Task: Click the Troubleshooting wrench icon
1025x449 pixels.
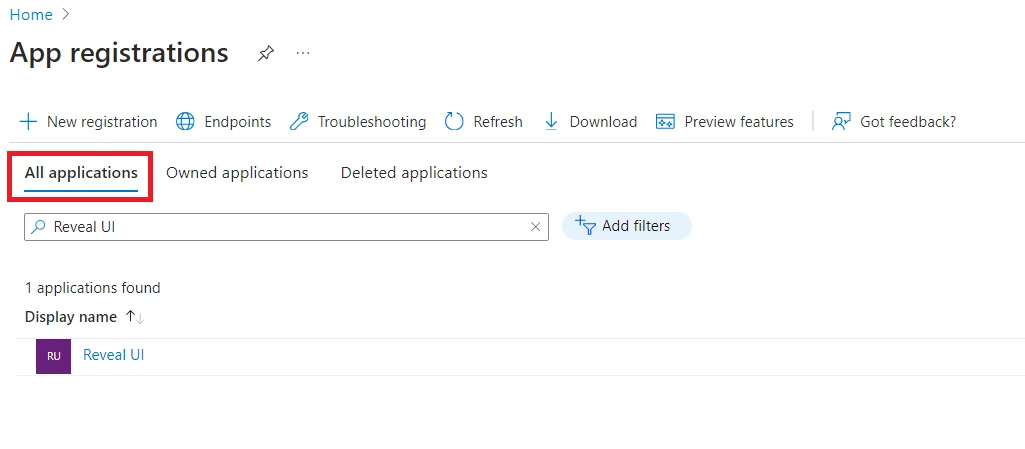Action: (x=299, y=122)
